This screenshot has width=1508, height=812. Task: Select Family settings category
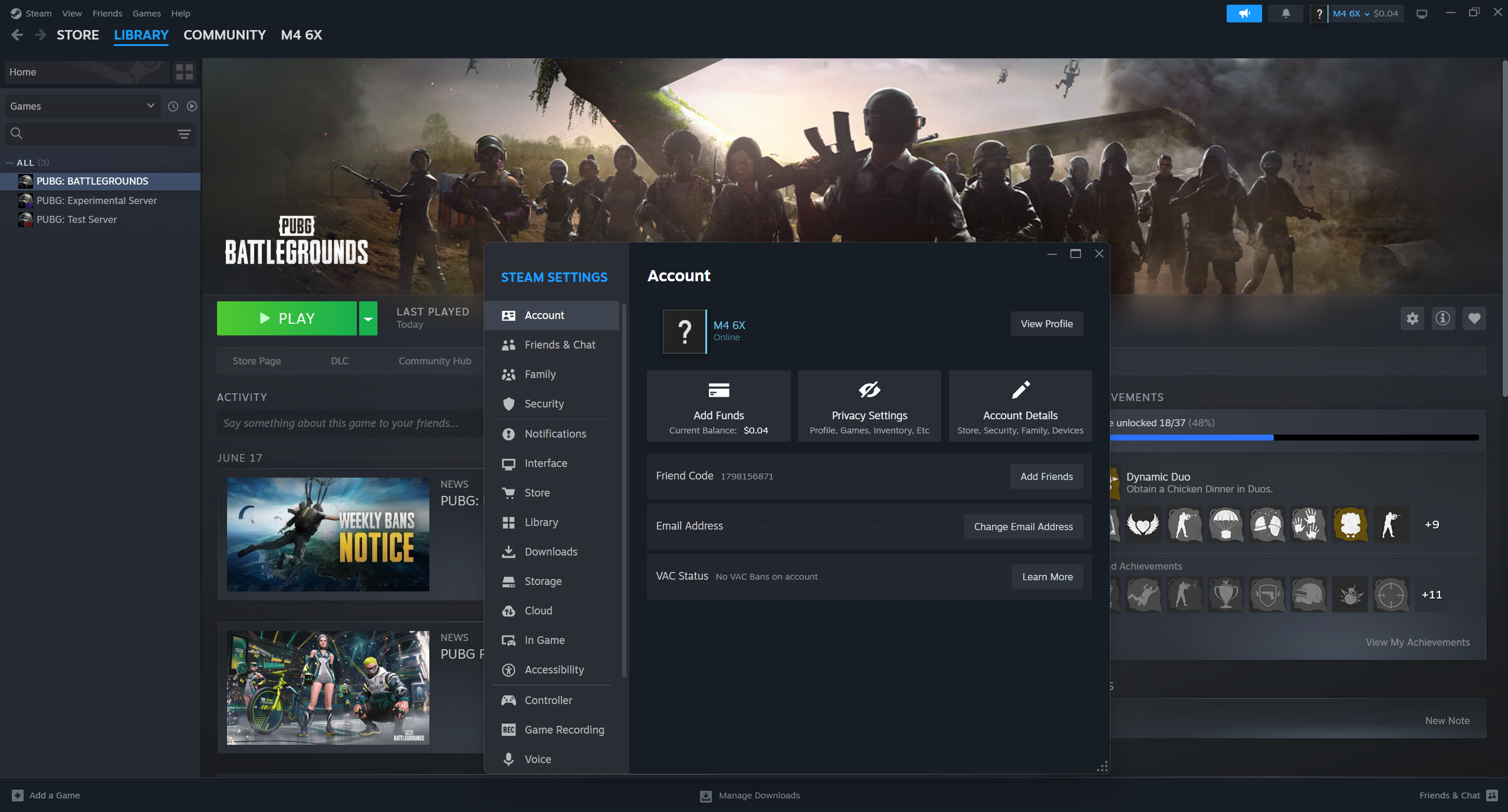tap(551, 374)
